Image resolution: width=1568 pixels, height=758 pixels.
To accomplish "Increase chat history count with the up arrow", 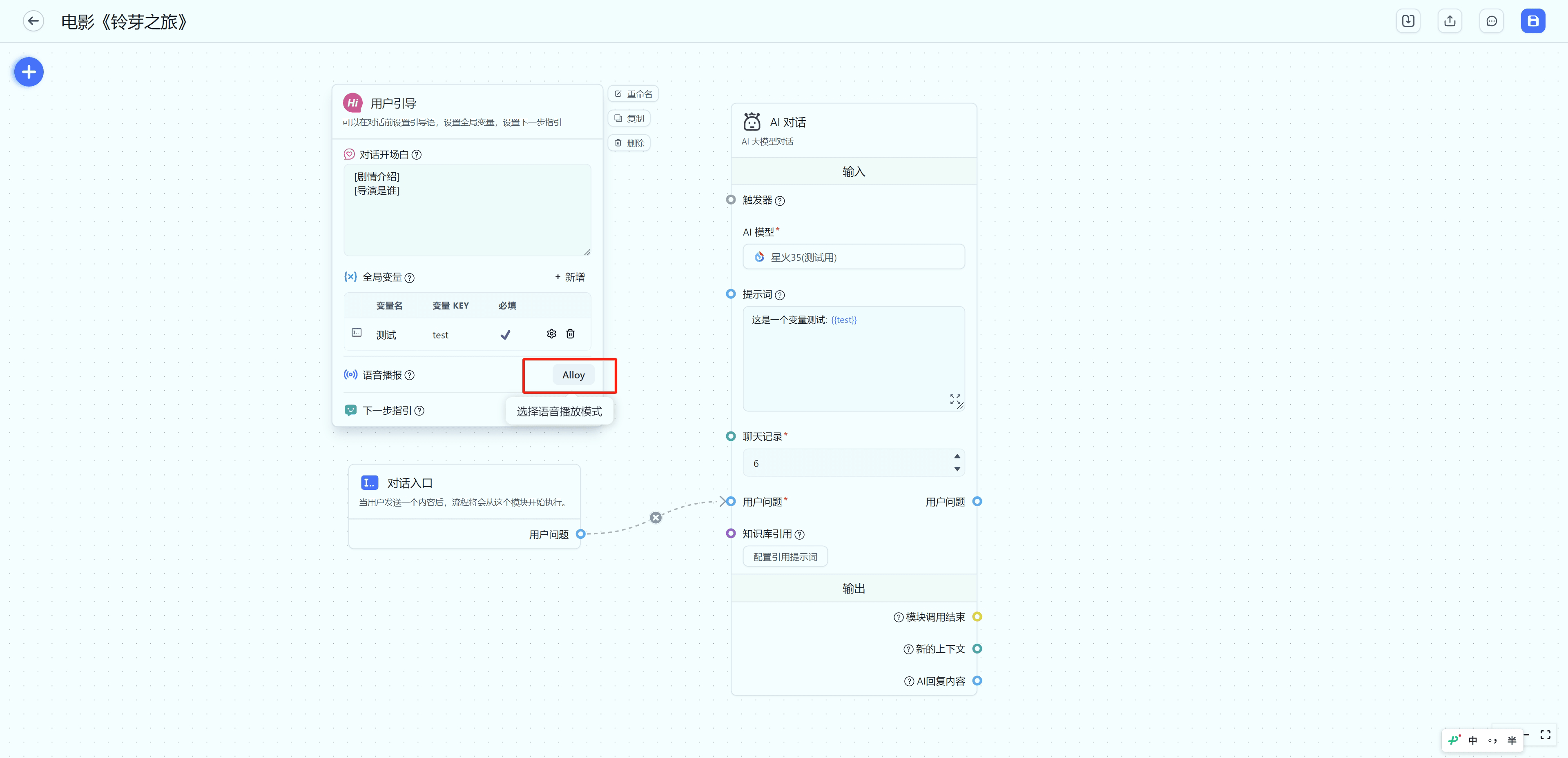I will (957, 456).
